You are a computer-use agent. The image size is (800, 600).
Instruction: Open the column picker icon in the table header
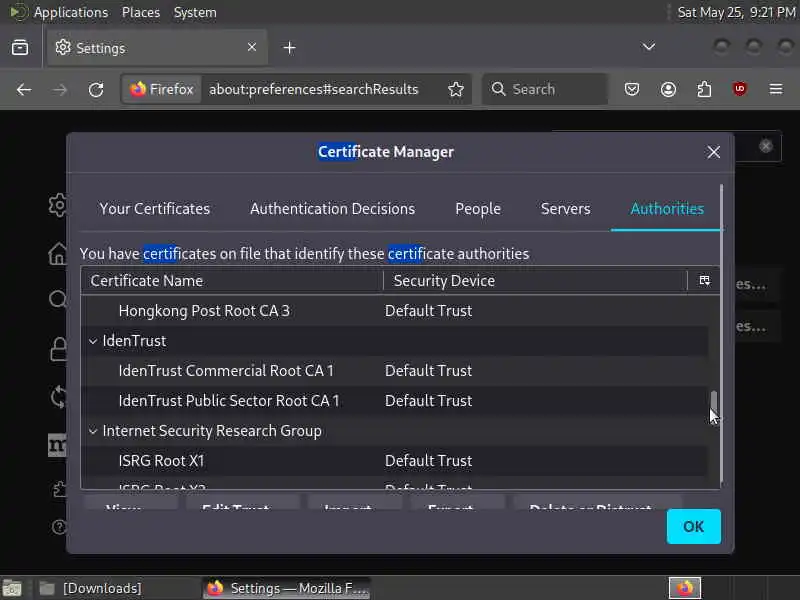(704, 281)
